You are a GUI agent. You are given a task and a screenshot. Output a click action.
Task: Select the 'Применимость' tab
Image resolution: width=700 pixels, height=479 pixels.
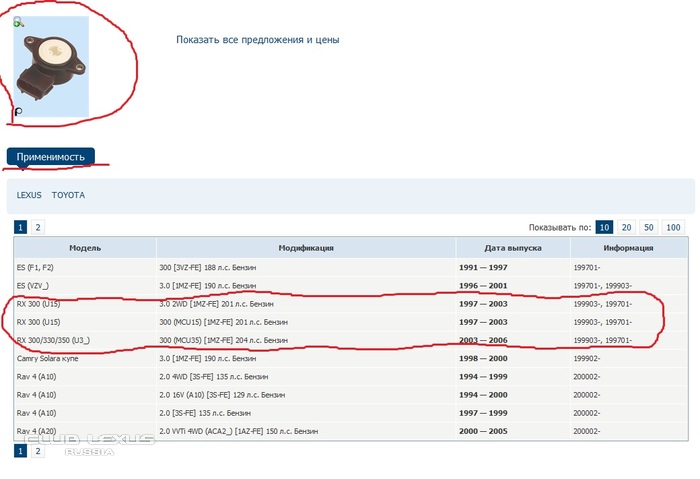click(x=50, y=157)
